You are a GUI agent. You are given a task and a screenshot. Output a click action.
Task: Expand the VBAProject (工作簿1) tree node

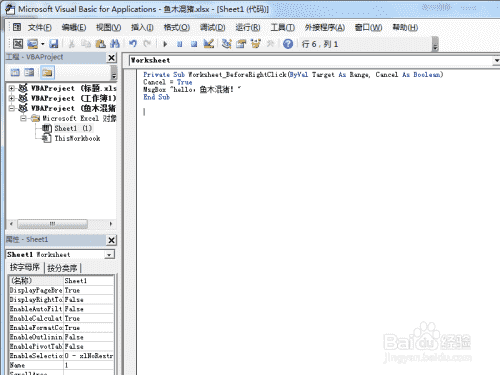pyautogui.click(x=12, y=98)
